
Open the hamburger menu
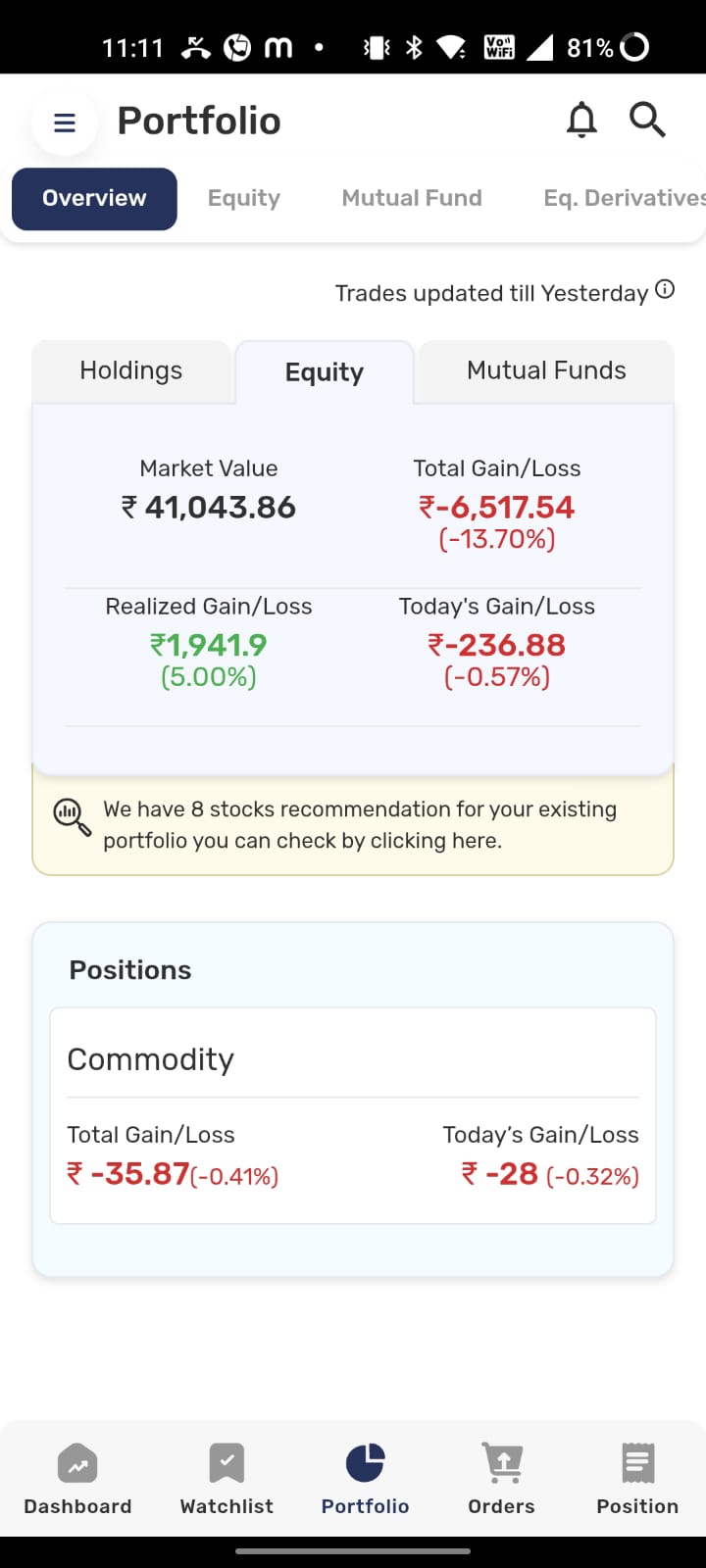pos(65,122)
